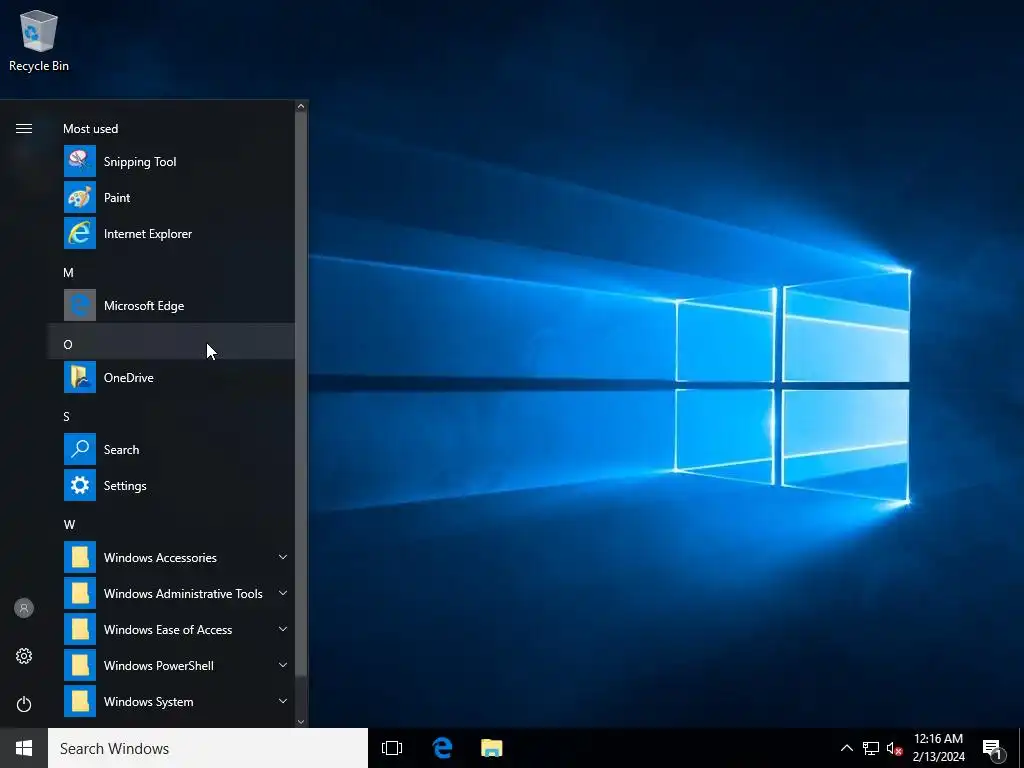This screenshot has height=768, width=1024.
Task: Open Task View on the taskbar
Action: pos(392,748)
